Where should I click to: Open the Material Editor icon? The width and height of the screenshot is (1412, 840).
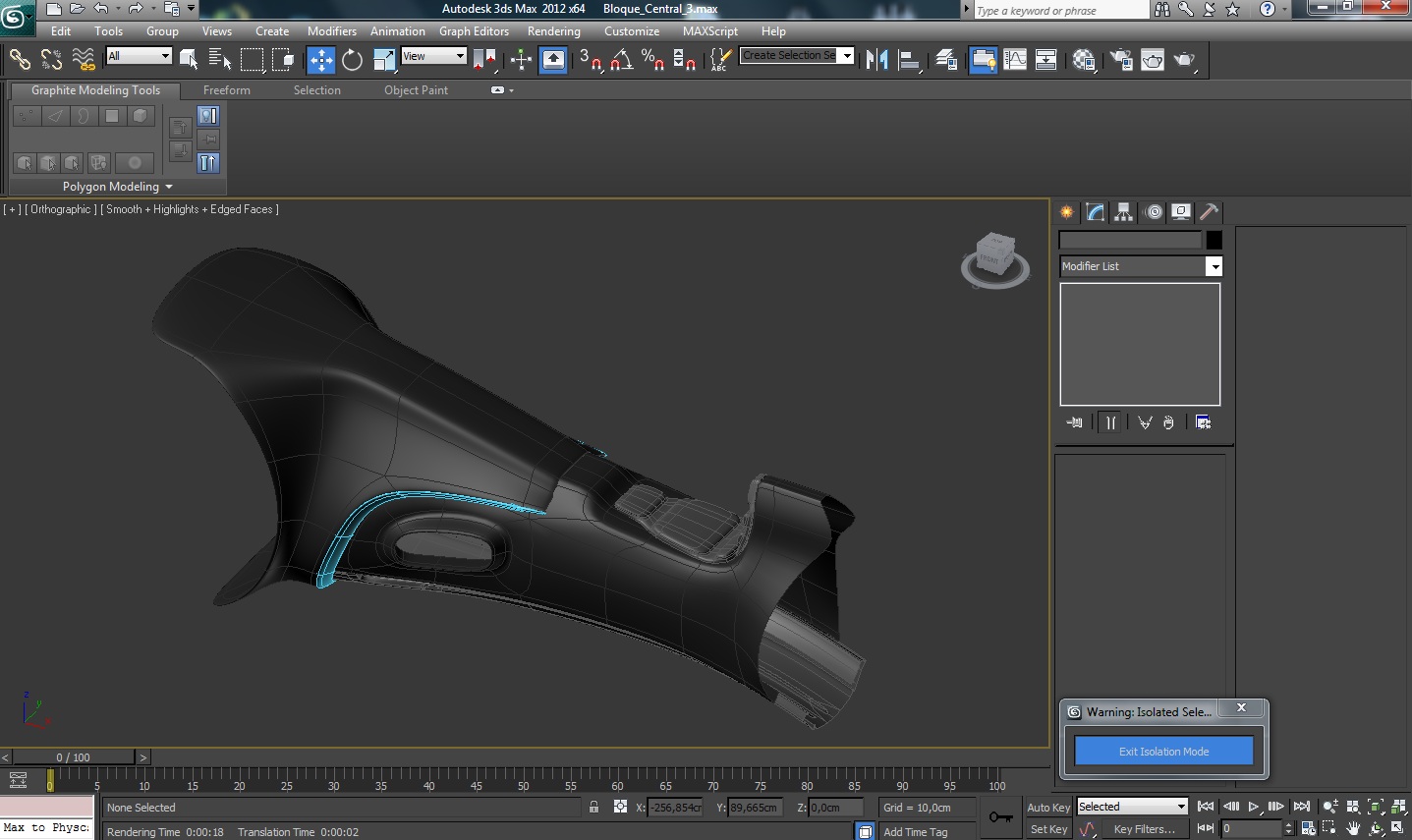click(x=1084, y=60)
